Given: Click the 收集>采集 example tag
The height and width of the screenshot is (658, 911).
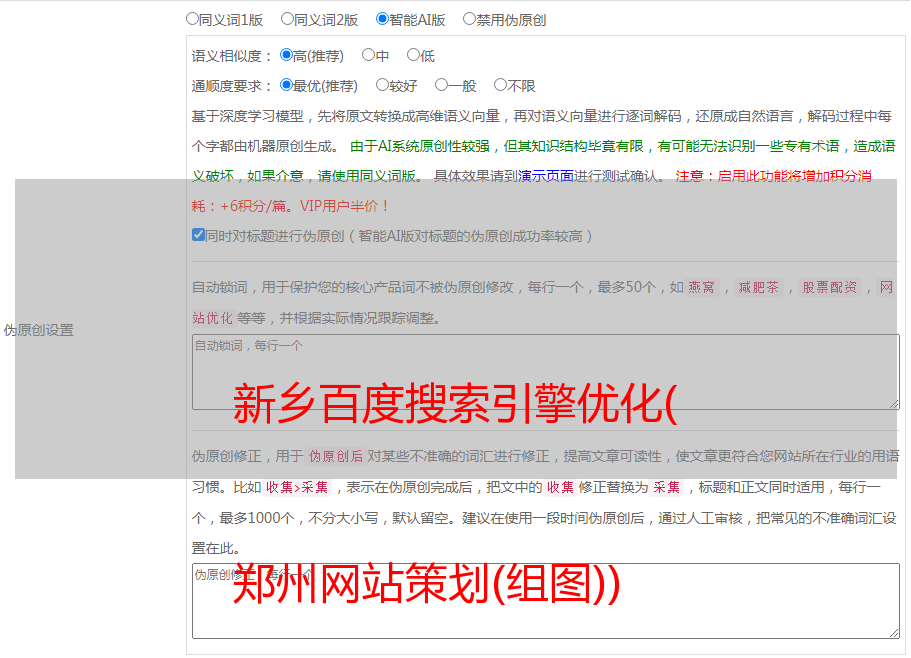Looking at the screenshot, I should click(x=297, y=487).
